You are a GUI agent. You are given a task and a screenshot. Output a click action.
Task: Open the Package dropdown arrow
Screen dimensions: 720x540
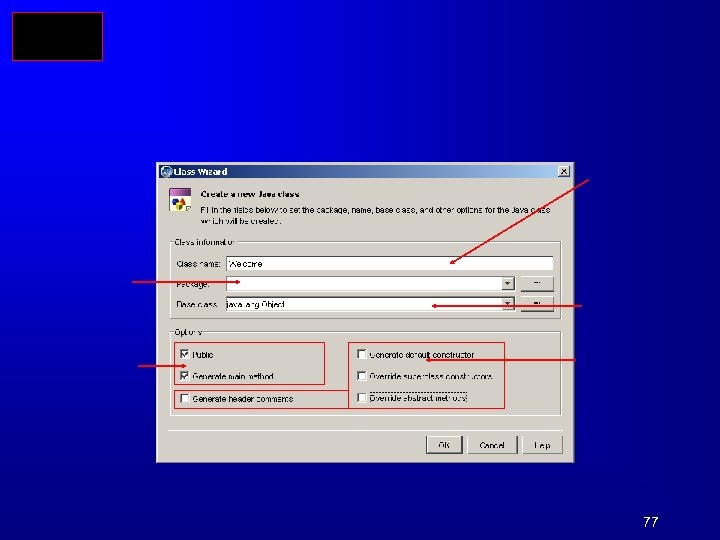[507, 284]
